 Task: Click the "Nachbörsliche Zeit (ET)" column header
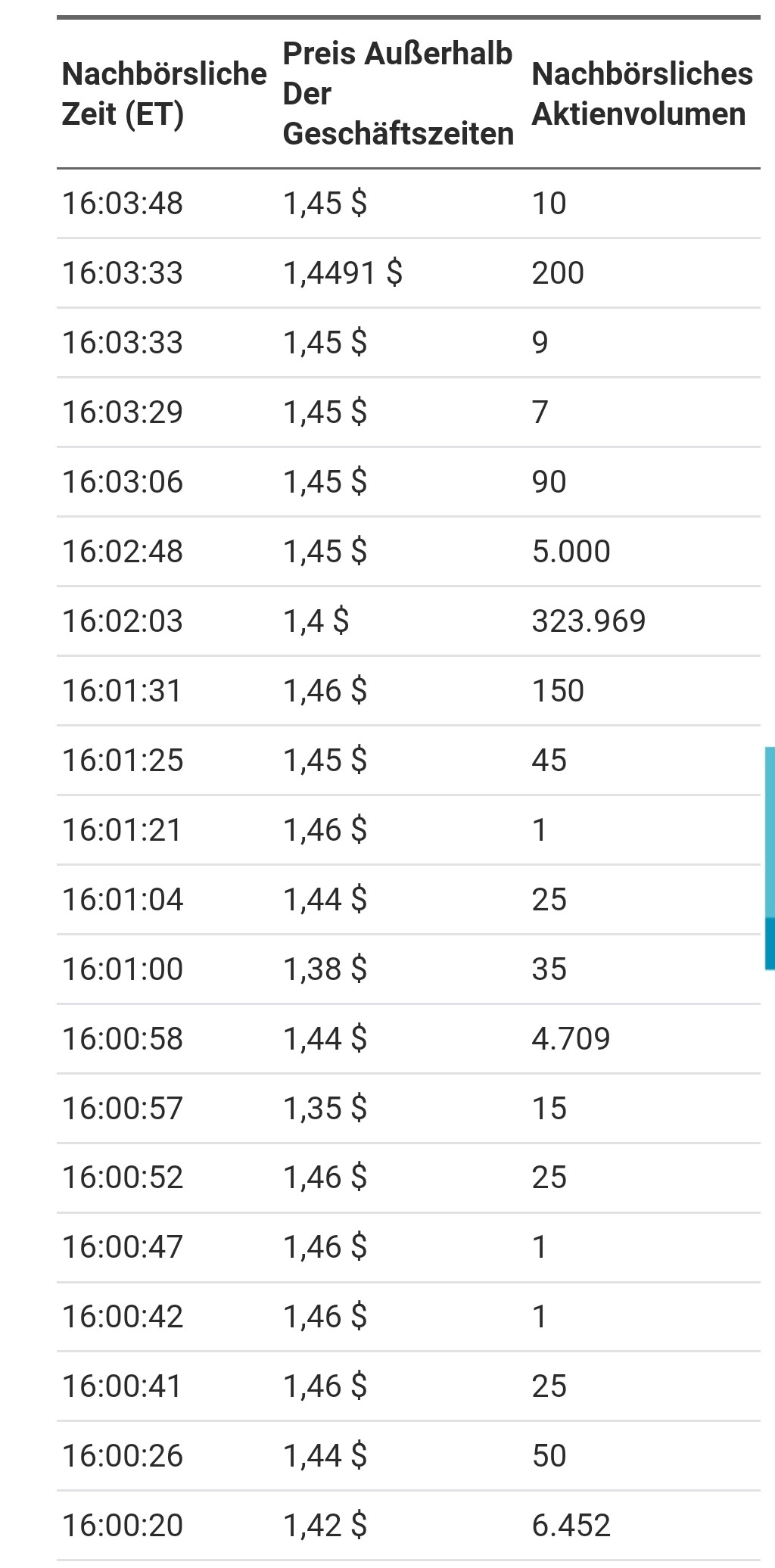(x=163, y=94)
